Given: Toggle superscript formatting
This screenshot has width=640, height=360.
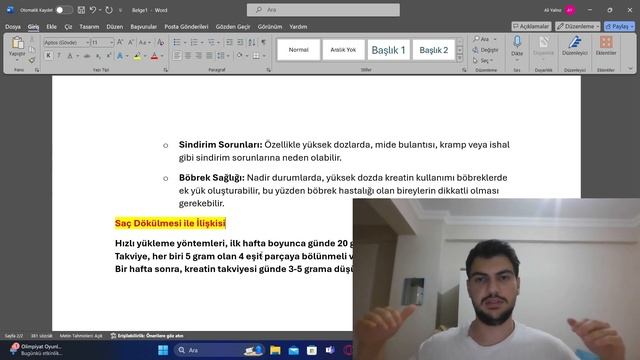Looking at the screenshot, I should (x=108, y=56).
